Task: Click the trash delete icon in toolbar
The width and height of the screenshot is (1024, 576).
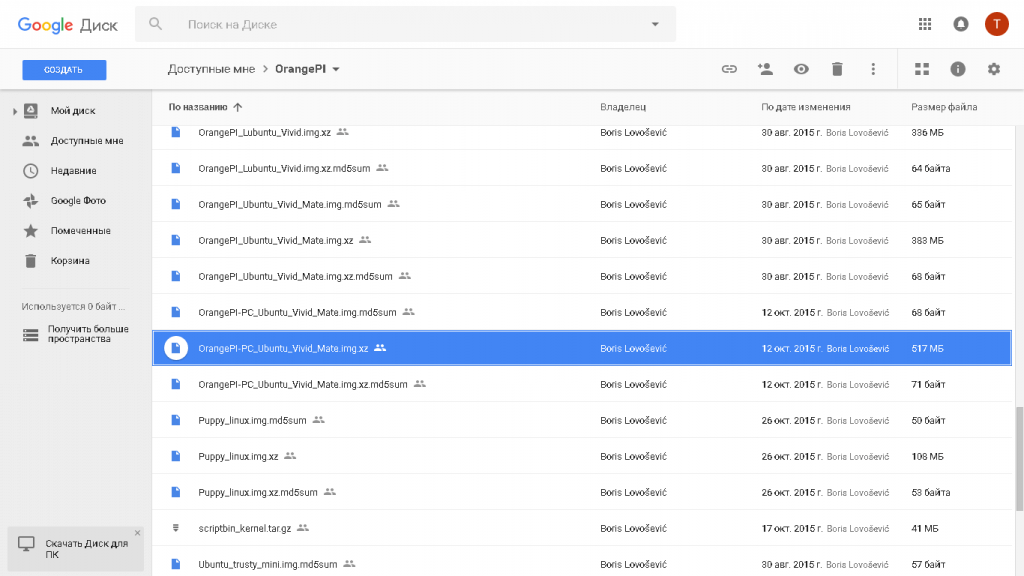Action: (837, 69)
